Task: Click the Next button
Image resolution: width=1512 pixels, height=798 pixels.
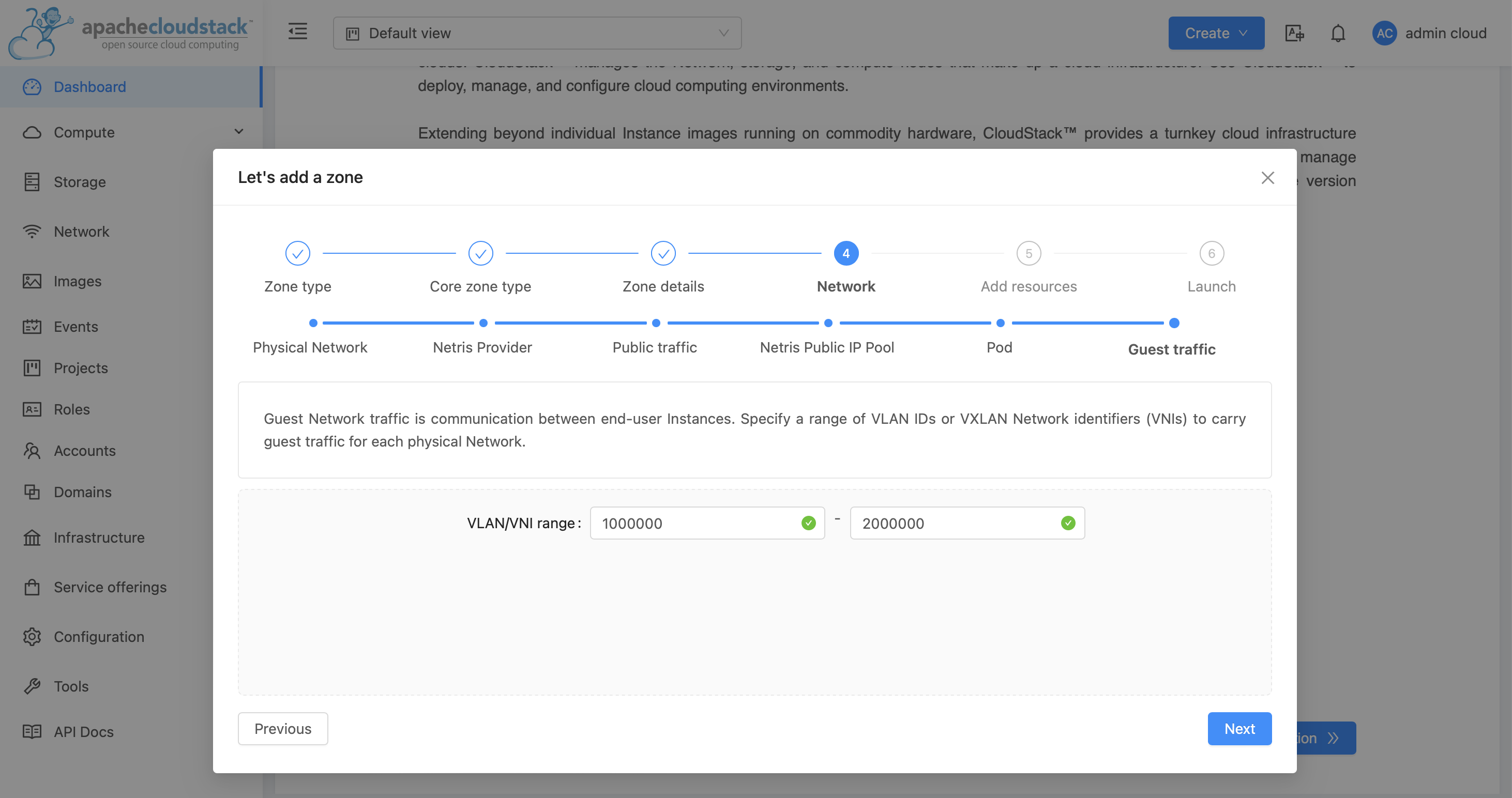Action: click(x=1239, y=728)
